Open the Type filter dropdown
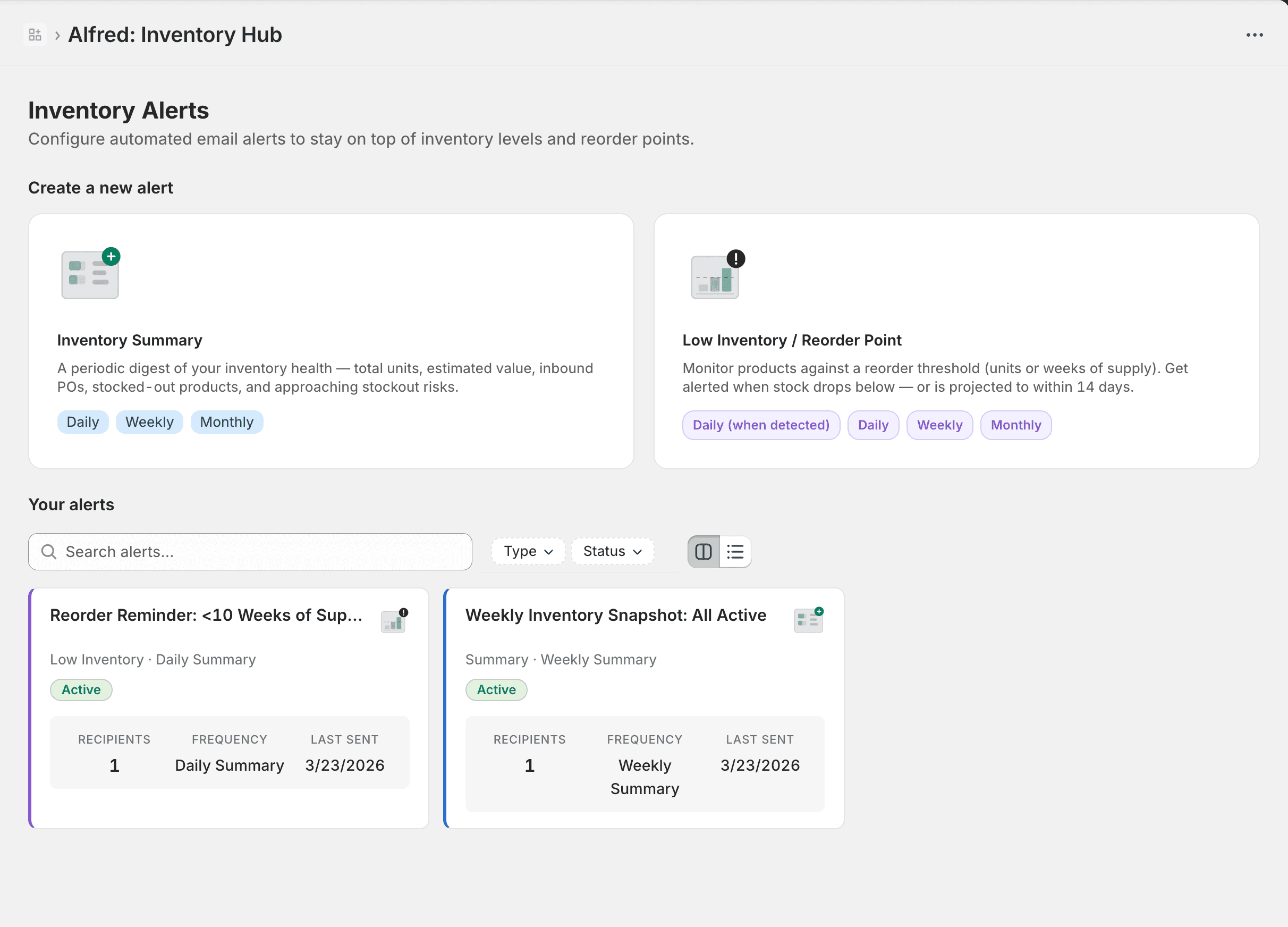The image size is (1288, 927). pos(527,551)
